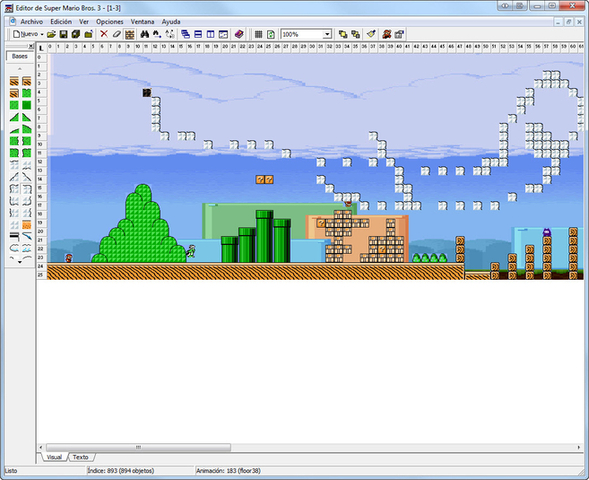The image size is (589, 480).
Task: Open the Ver menu
Action: click(84, 22)
